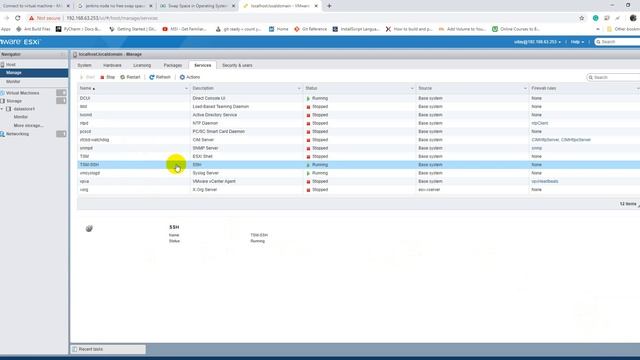Open the Name column dropdown arrow
The height and width of the screenshot is (360, 640).
pyautogui.click(x=186, y=89)
